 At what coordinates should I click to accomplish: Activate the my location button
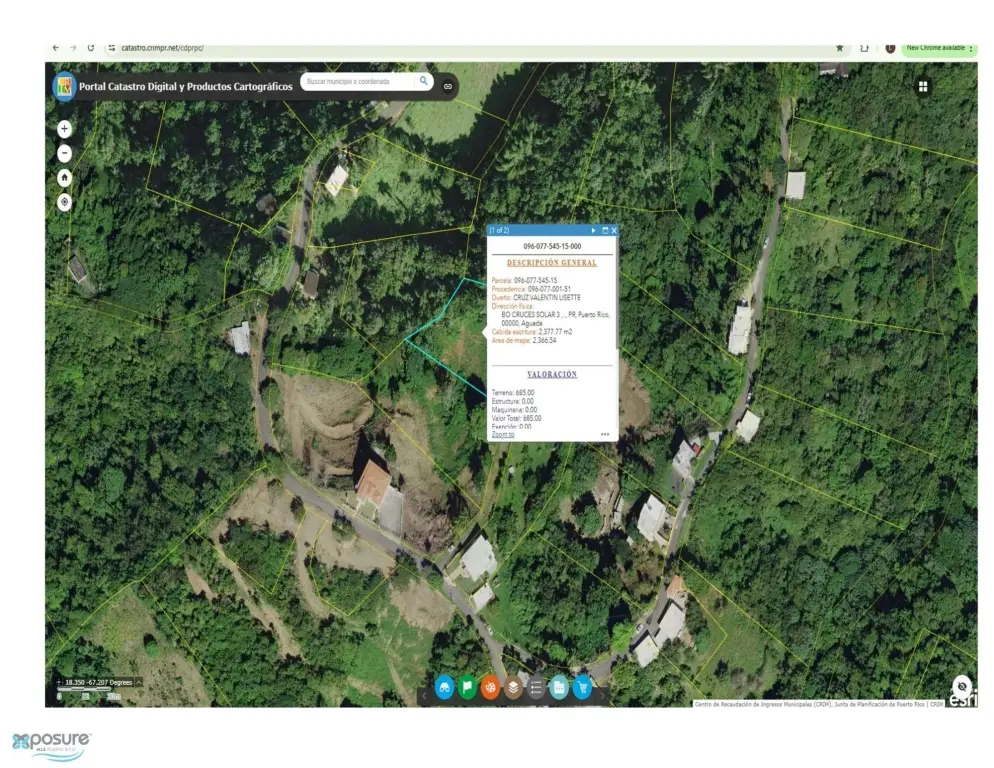(64, 202)
